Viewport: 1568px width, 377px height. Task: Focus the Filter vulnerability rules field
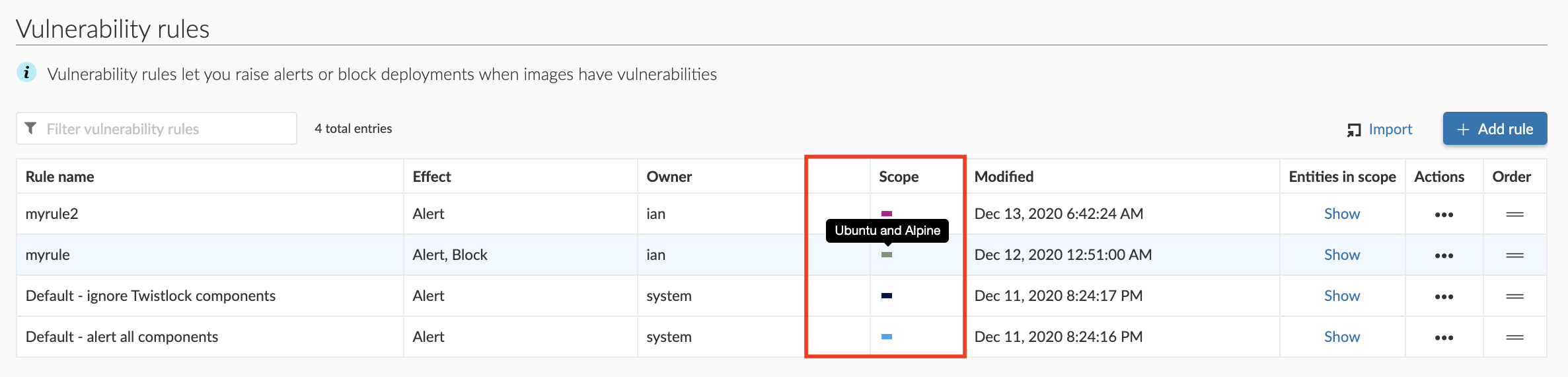point(157,128)
